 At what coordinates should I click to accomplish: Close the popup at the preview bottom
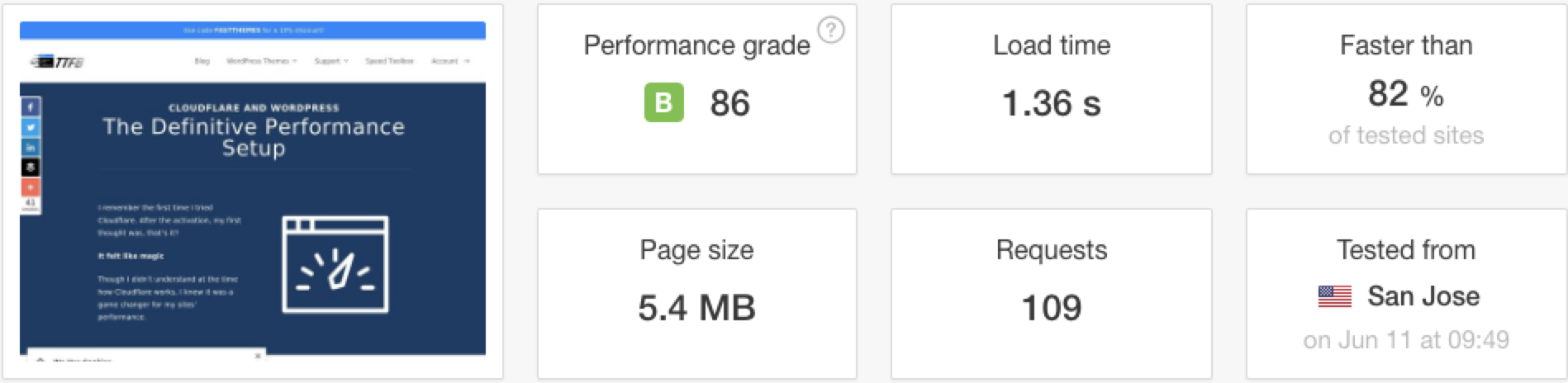pyautogui.click(x=258, y=356)
